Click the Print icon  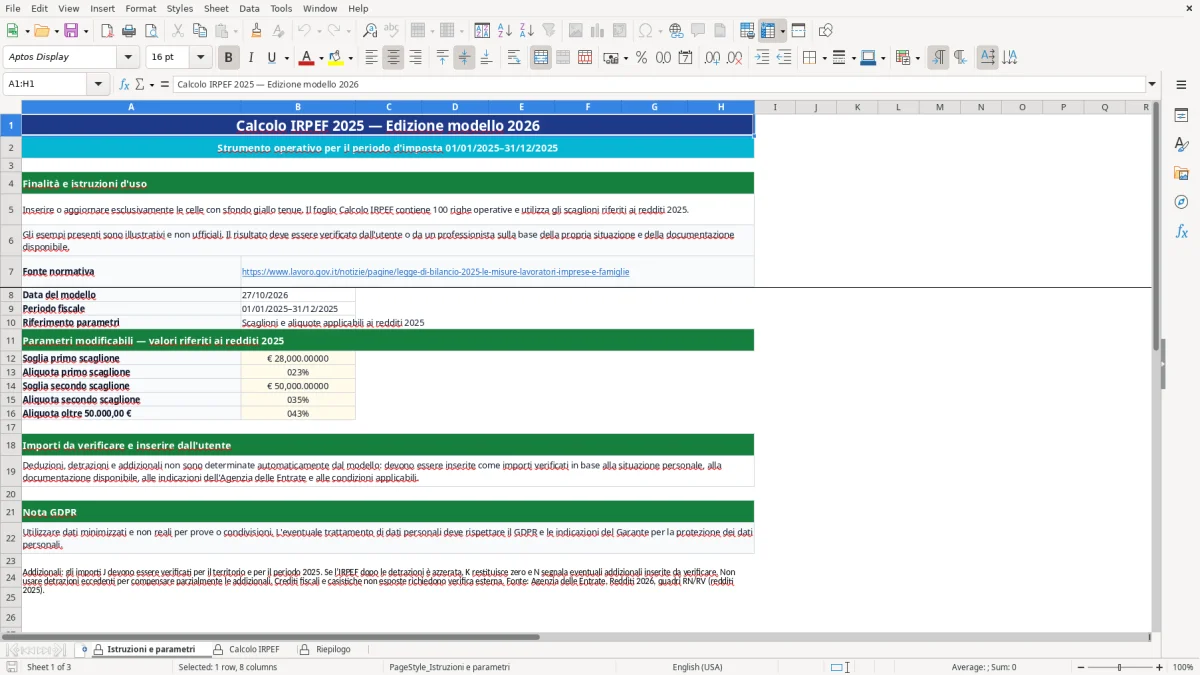(x=129, y=31)
